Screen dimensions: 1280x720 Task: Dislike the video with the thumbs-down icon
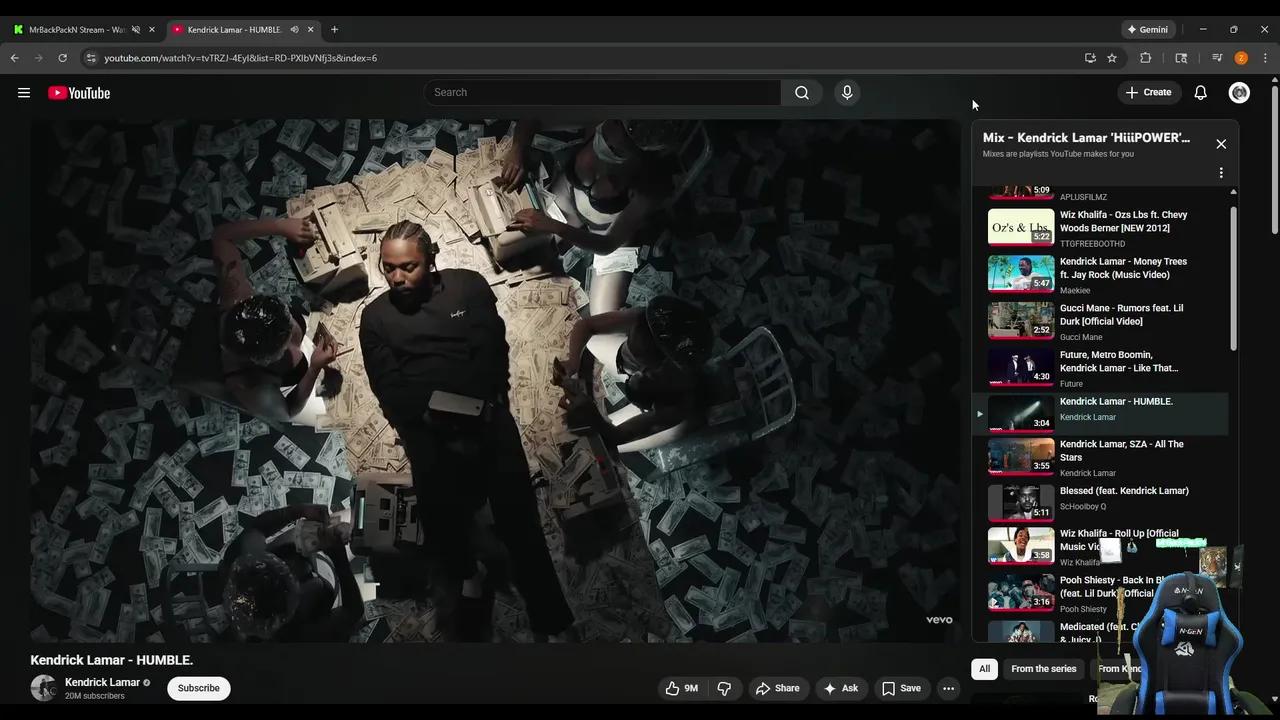[724, 688]
